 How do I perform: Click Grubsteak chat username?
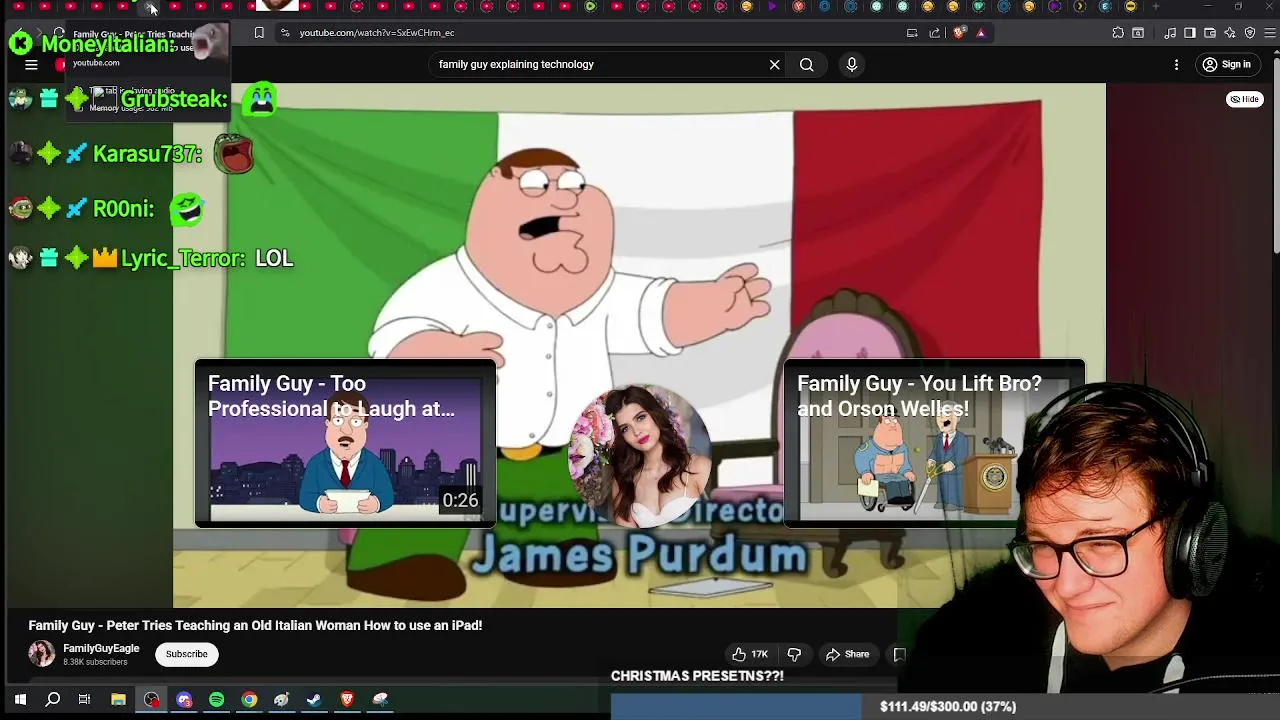coord(174,99)
